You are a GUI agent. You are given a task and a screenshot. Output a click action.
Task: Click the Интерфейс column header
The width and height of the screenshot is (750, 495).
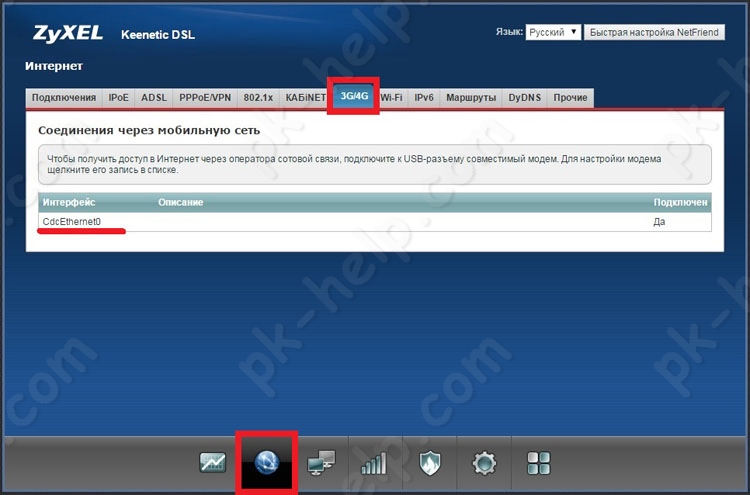69,202
